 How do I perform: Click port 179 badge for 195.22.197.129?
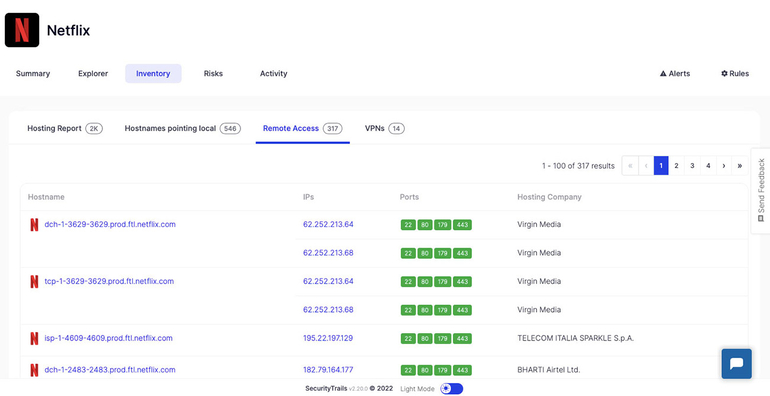click(442, 339)
